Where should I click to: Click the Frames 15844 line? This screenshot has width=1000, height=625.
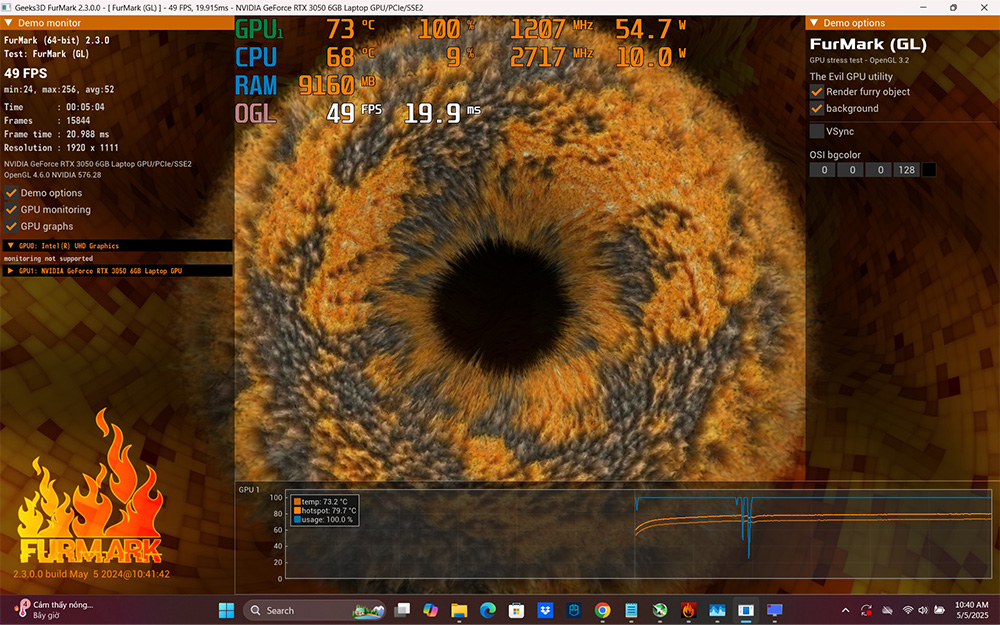coord(47,121)
